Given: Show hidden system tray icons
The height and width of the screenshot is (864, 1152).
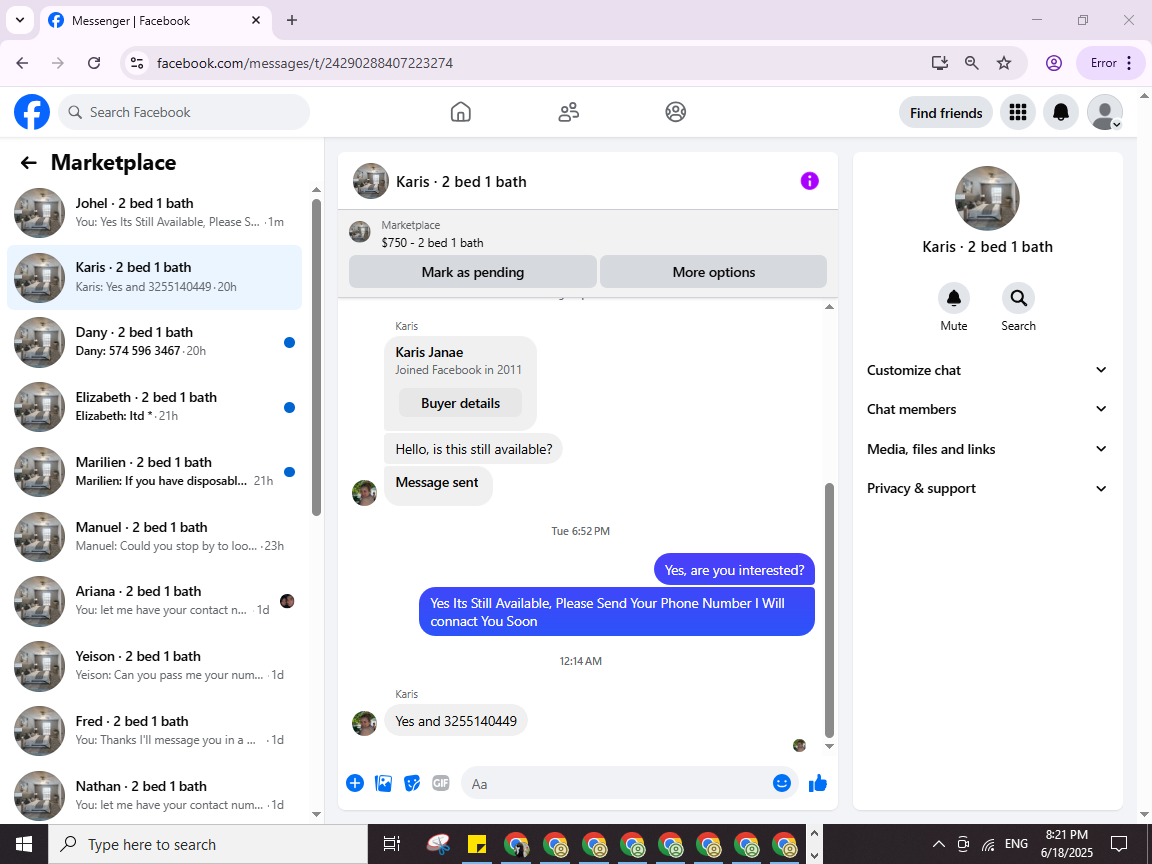Looking at the screenshot, I should 938,844.
